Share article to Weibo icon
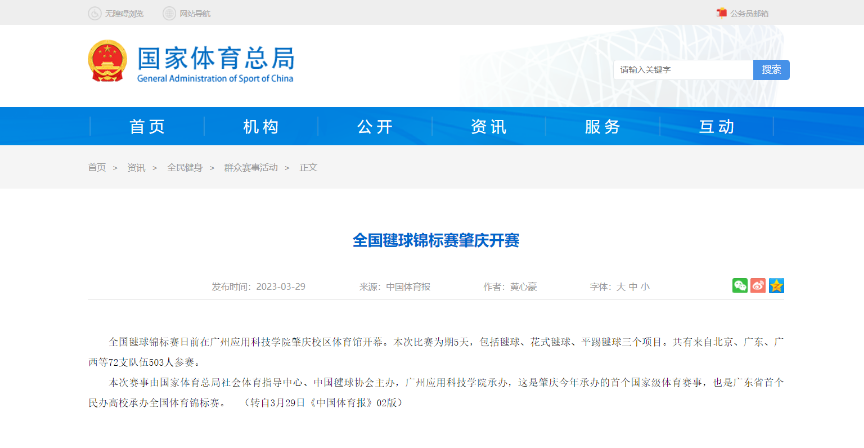Screen dimensions: 864x448 coord(758,286)
